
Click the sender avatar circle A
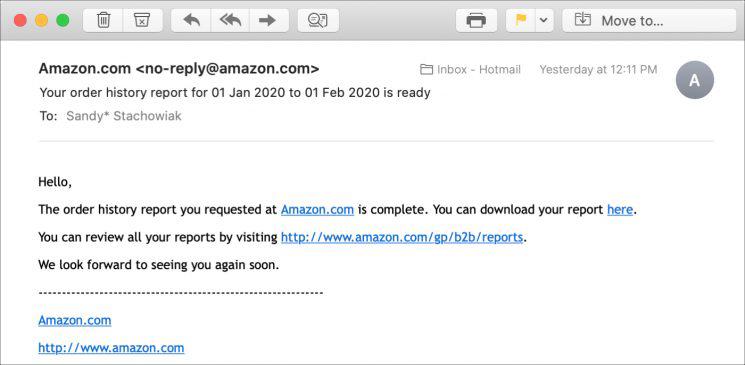[x=695, y=80]
